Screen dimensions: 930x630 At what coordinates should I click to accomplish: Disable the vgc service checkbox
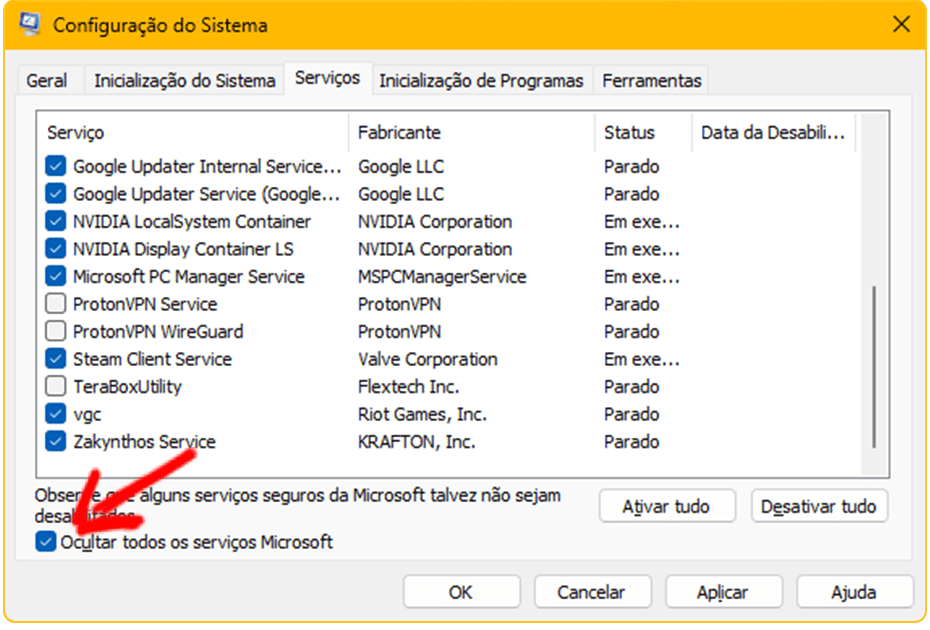click(56, 414)
